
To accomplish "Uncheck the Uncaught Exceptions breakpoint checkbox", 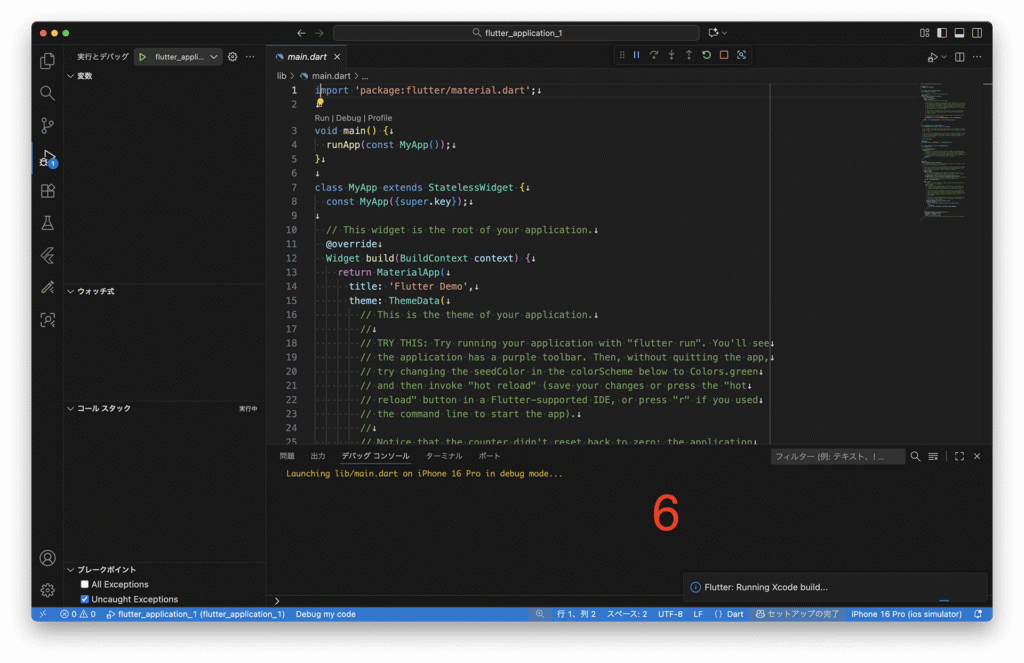I will [85, 599].
